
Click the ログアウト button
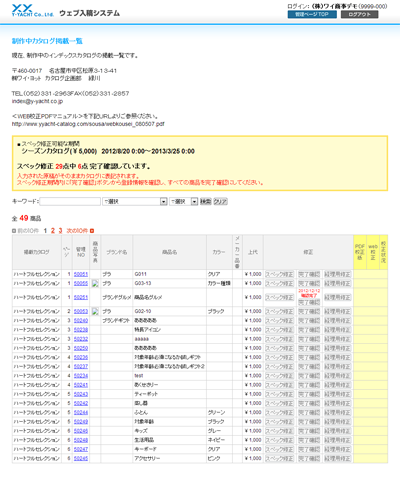point(359,14)
